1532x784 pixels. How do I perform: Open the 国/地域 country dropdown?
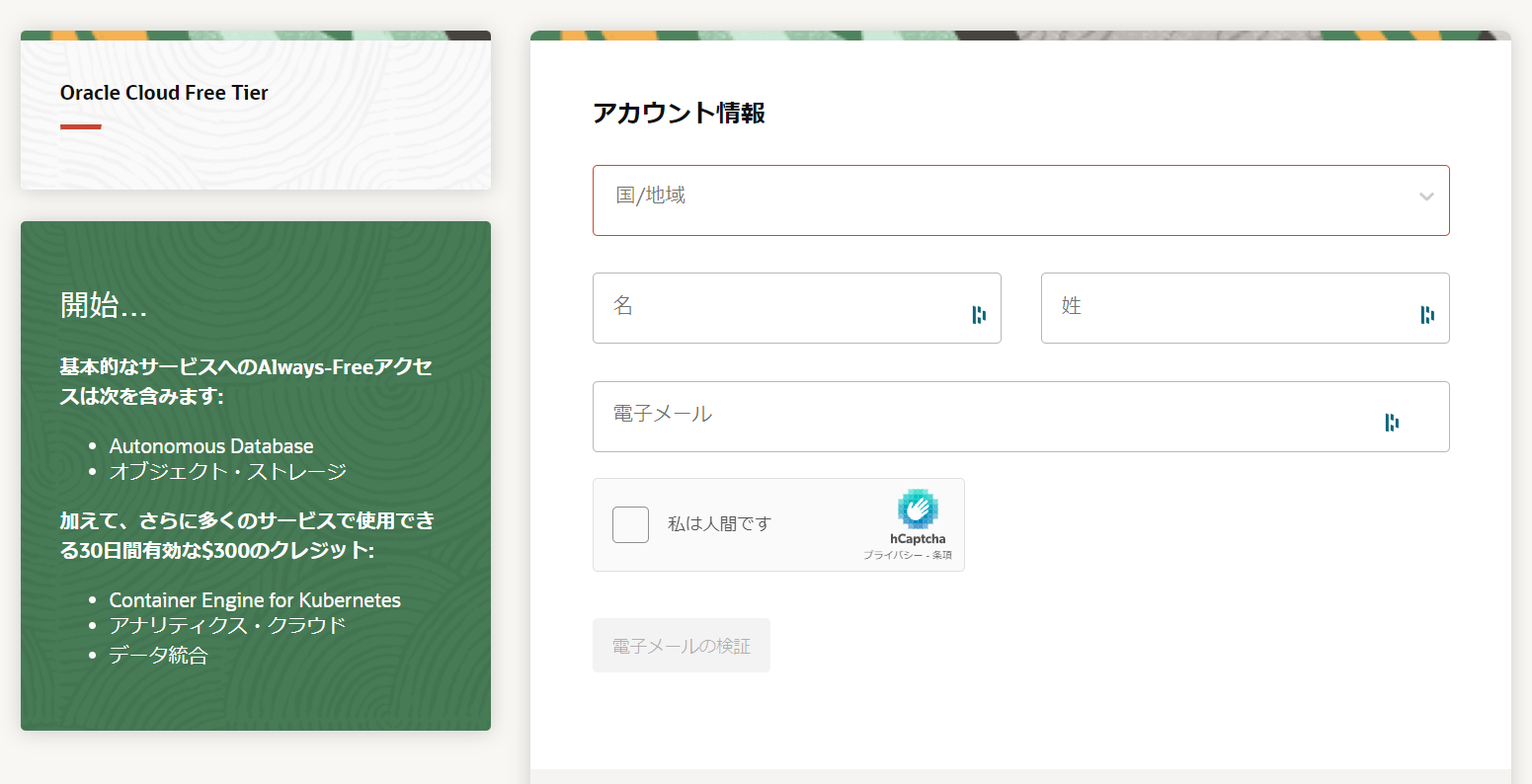1020,200
